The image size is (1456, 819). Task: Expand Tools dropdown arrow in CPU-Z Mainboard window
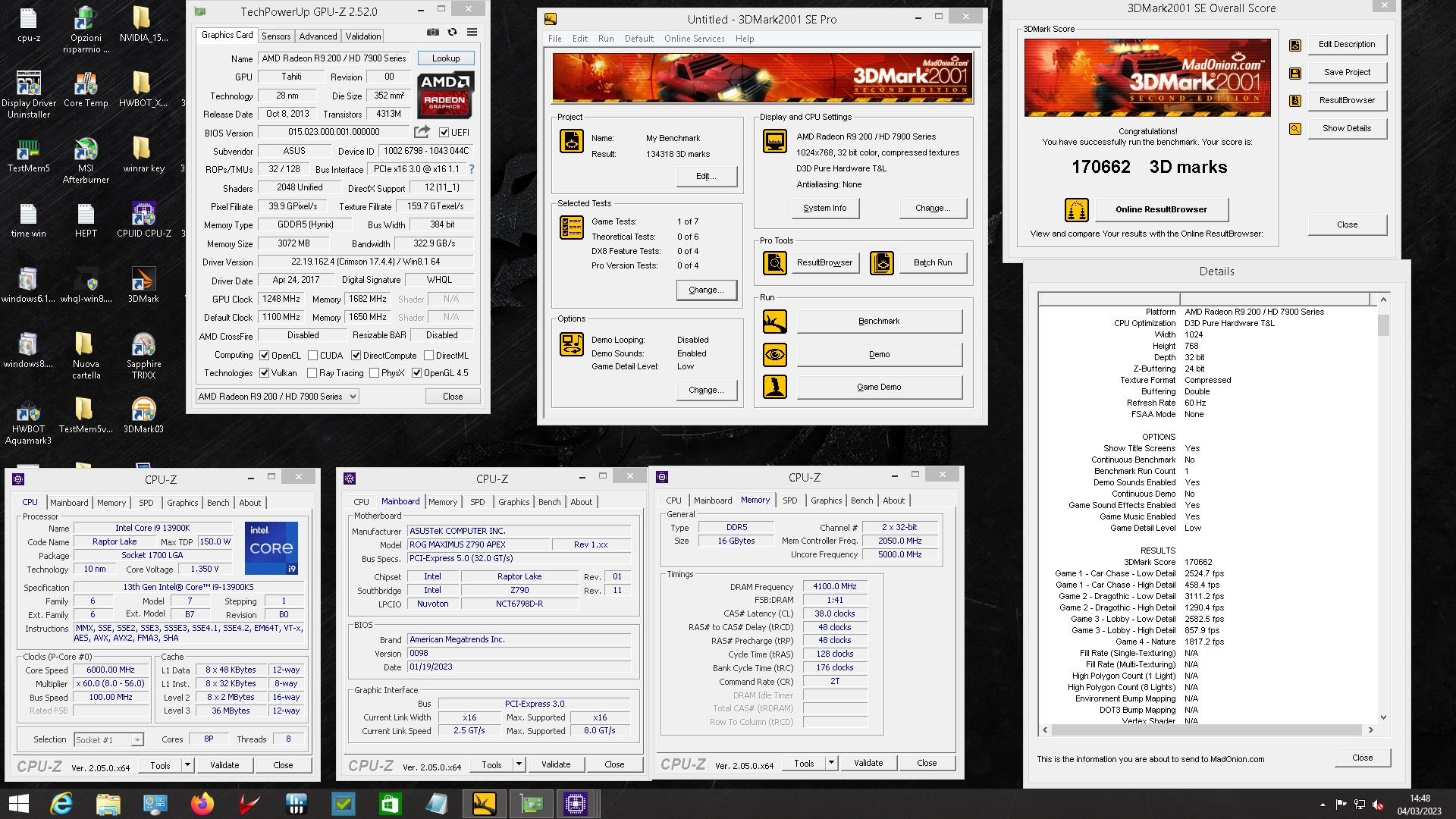(x=519, y=764)
